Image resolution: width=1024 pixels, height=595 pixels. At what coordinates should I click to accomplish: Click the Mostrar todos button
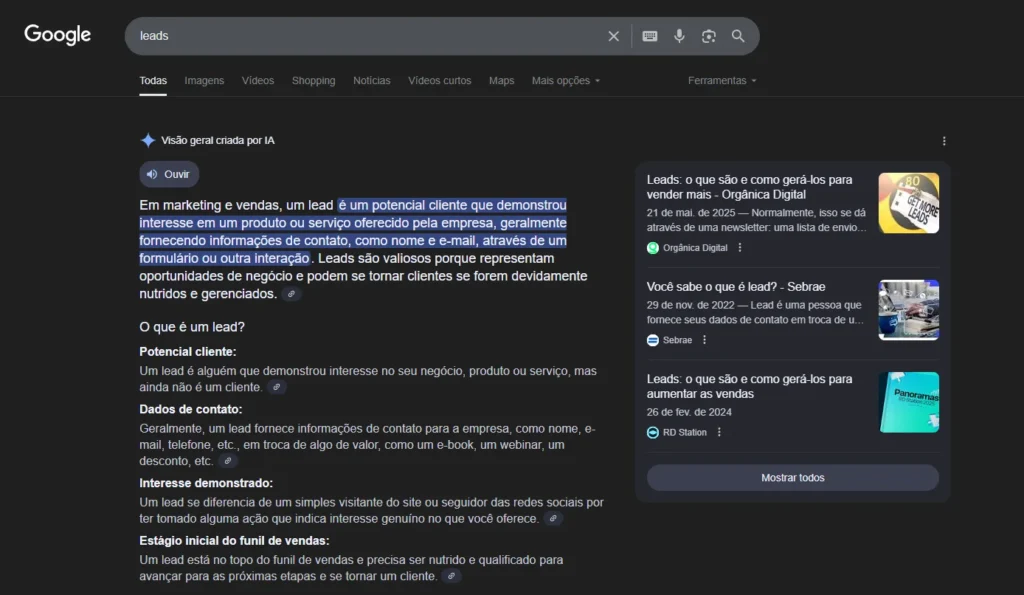coord(792,477)
